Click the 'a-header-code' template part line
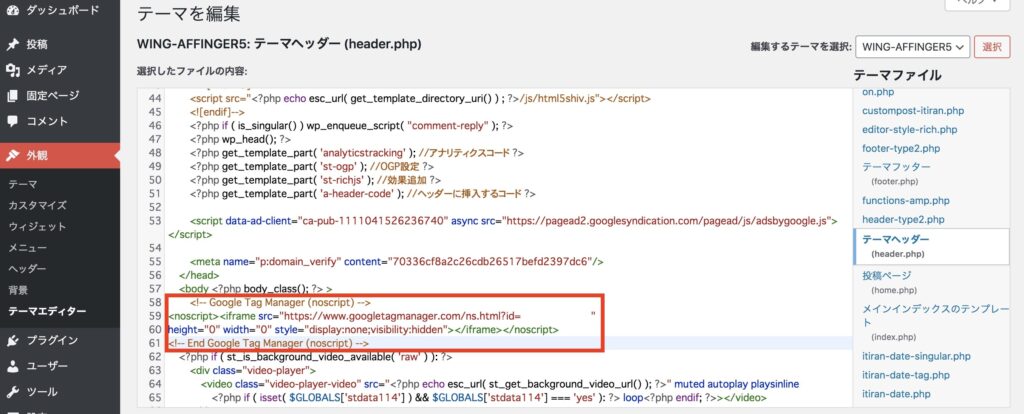The width and height of the screenshot is (1024, 414). tap(363, 194)
